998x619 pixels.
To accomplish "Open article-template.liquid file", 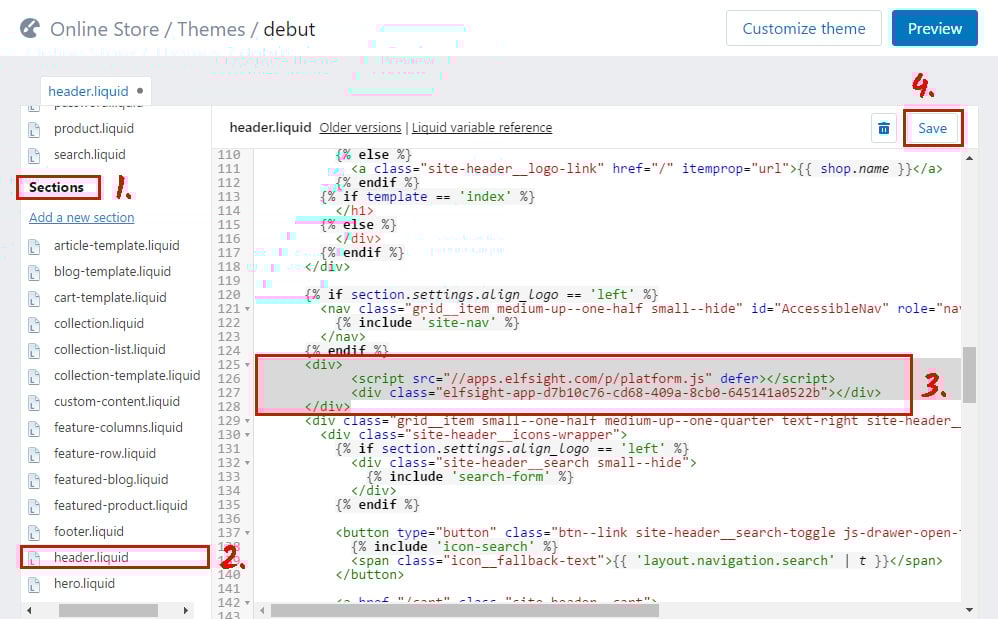I will (x=116, y=246).
